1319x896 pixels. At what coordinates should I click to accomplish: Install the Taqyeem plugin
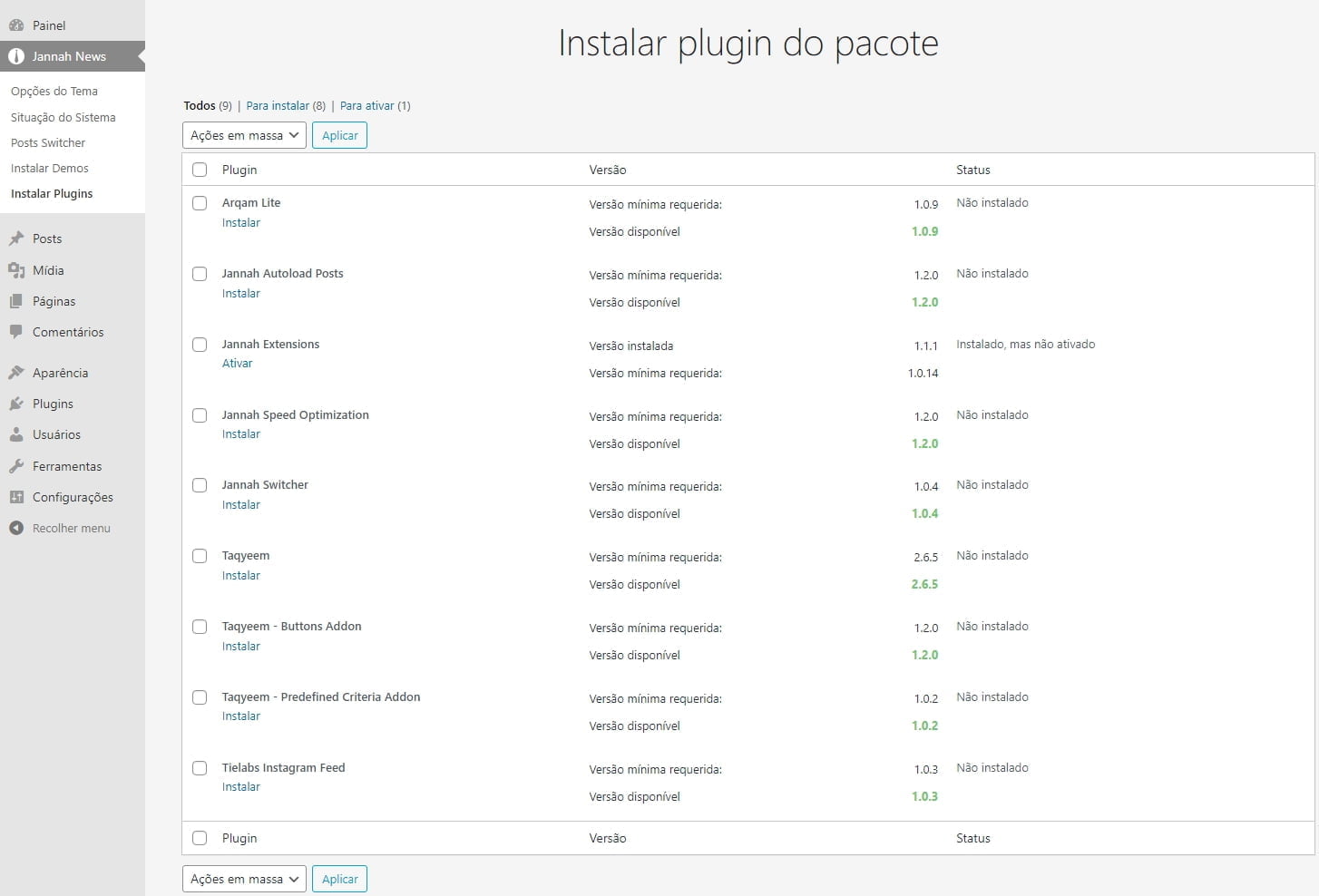(x=241, y=575)
